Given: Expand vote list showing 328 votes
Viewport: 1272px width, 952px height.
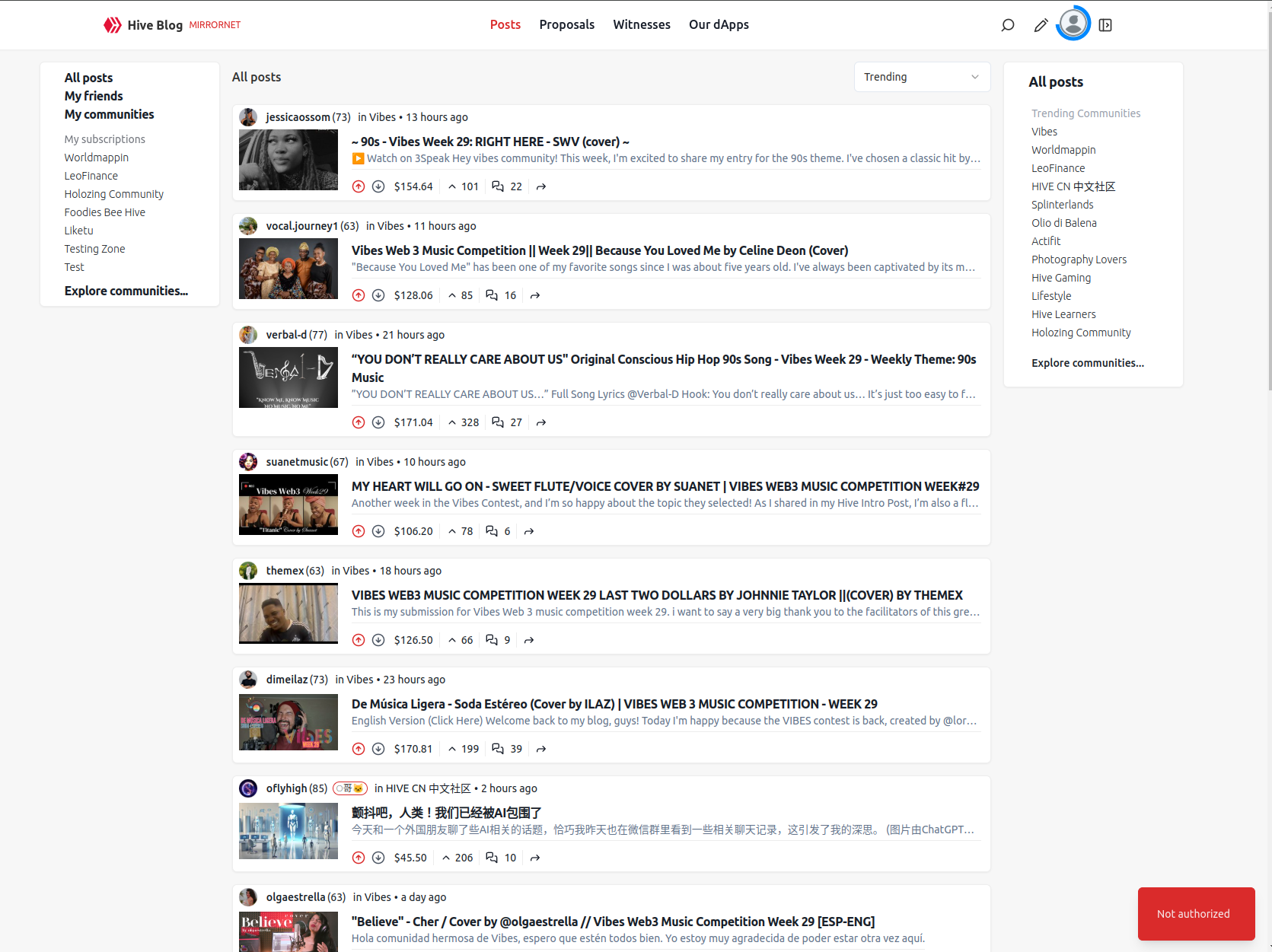Looking at the screenshot, I should (x=464, y=422).
